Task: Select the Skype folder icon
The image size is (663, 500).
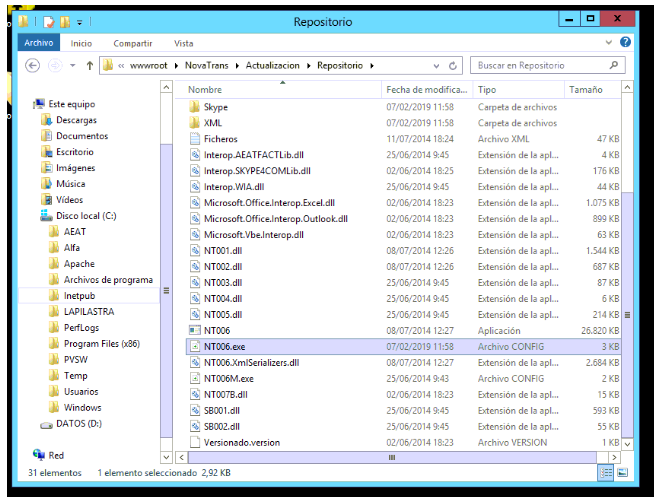Action: point(194,107)
